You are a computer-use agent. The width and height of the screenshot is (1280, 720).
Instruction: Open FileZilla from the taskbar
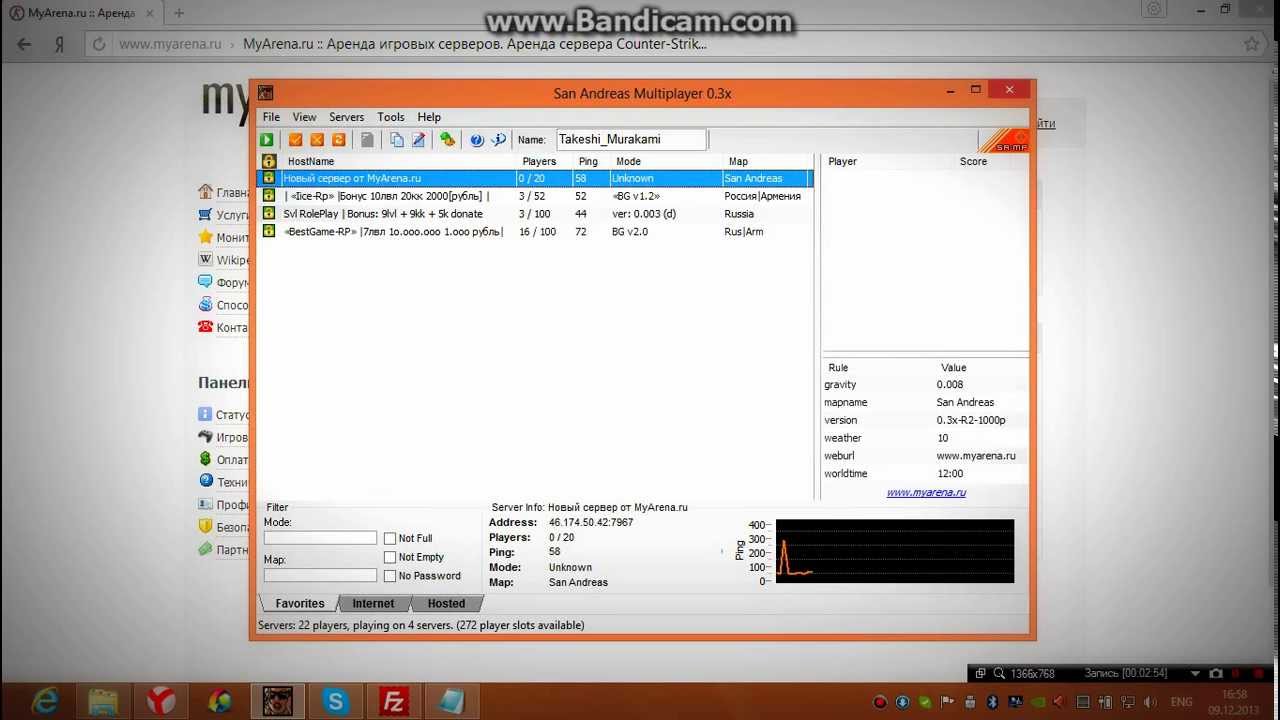point(392,701)
